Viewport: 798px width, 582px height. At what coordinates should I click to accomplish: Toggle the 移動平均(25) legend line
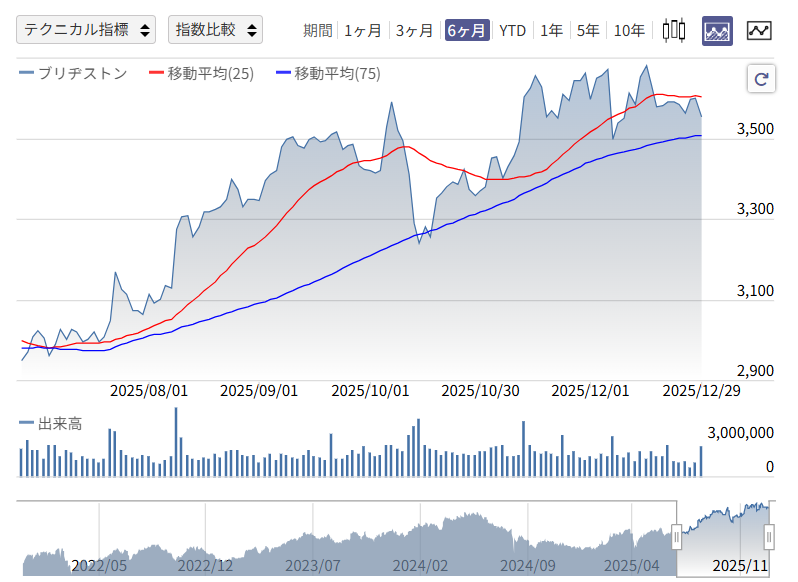pyautogui.click(x=201, y=73)
